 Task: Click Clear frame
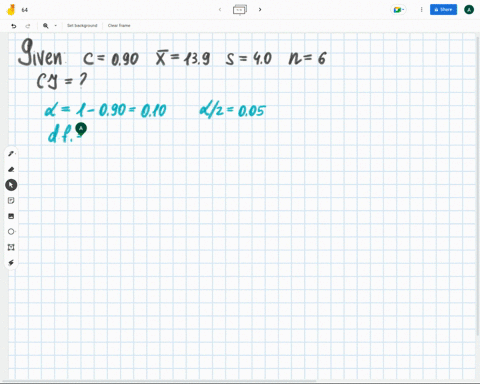[119, 26]
